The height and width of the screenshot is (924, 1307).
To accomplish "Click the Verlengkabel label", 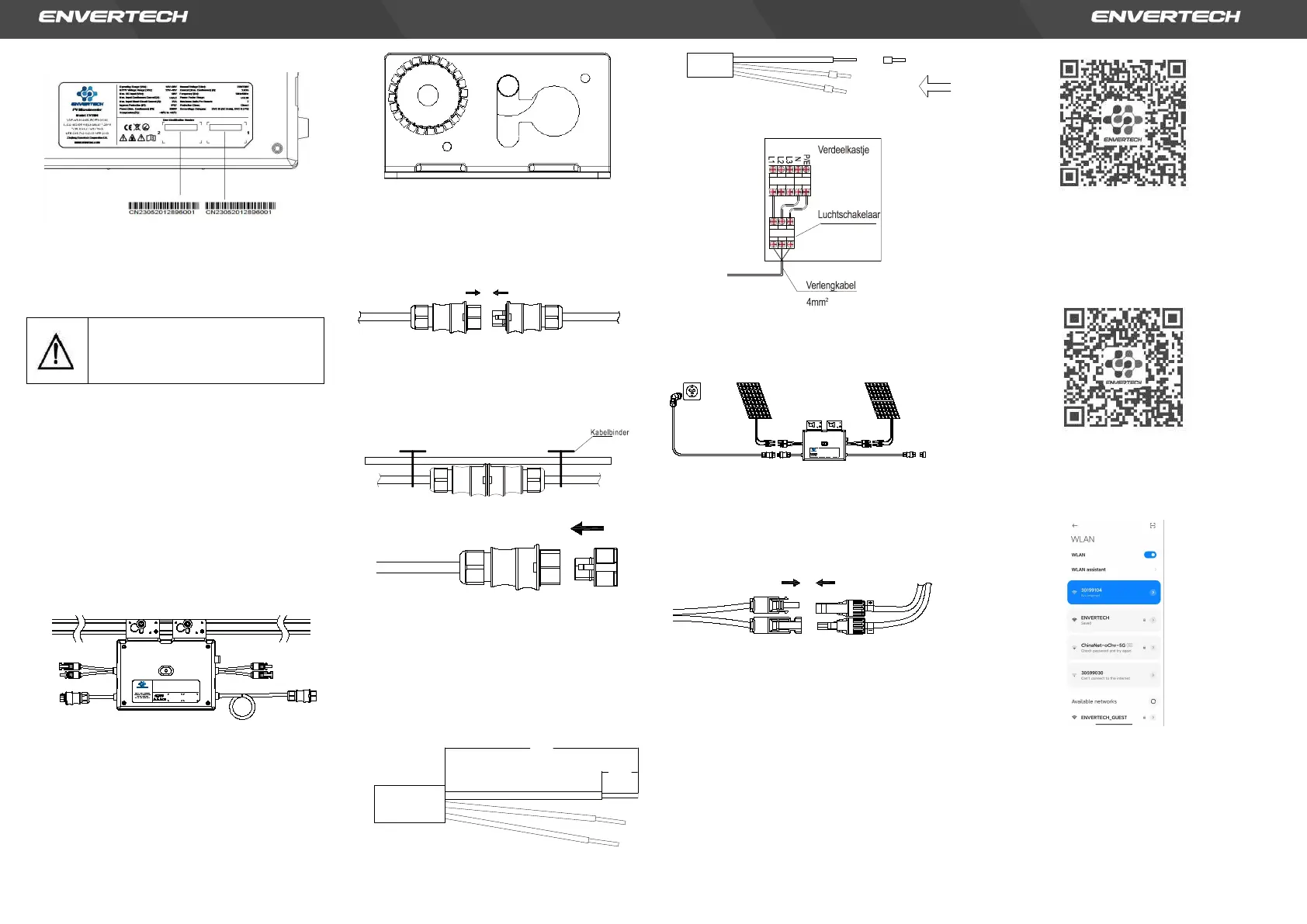I will tap(830, 286).
